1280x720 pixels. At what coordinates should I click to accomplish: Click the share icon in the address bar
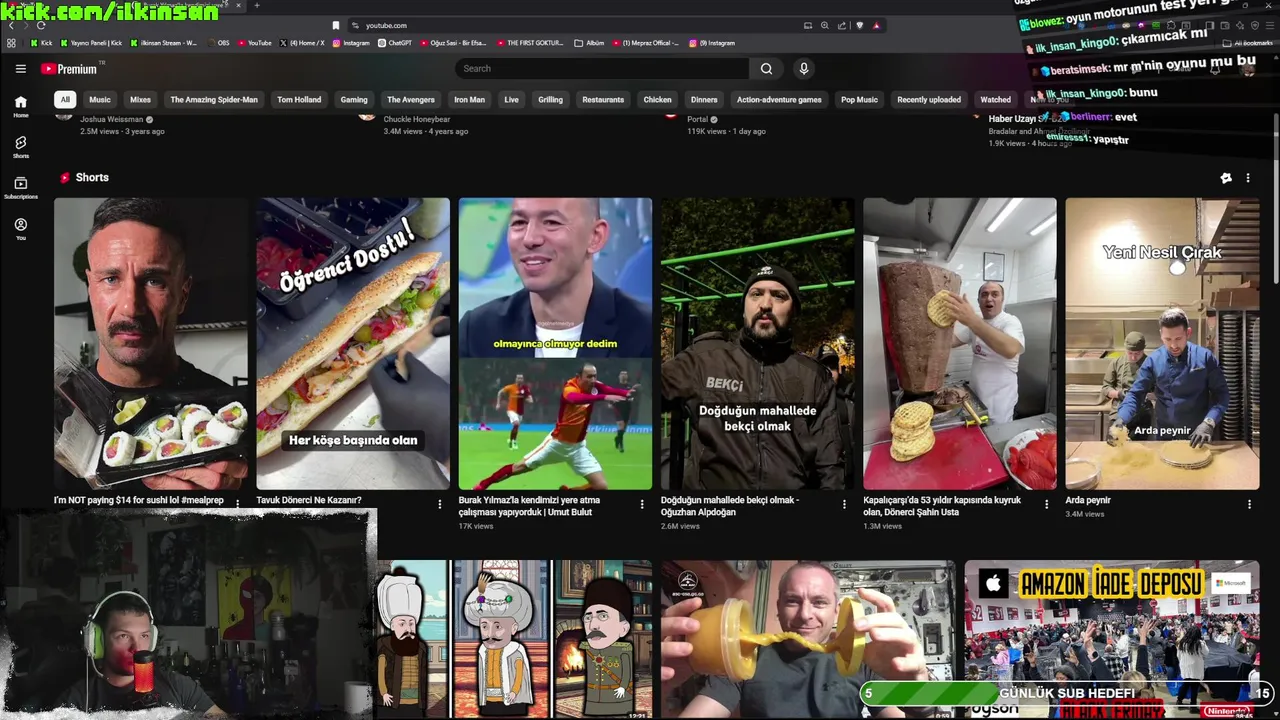(x=841, y=25)
